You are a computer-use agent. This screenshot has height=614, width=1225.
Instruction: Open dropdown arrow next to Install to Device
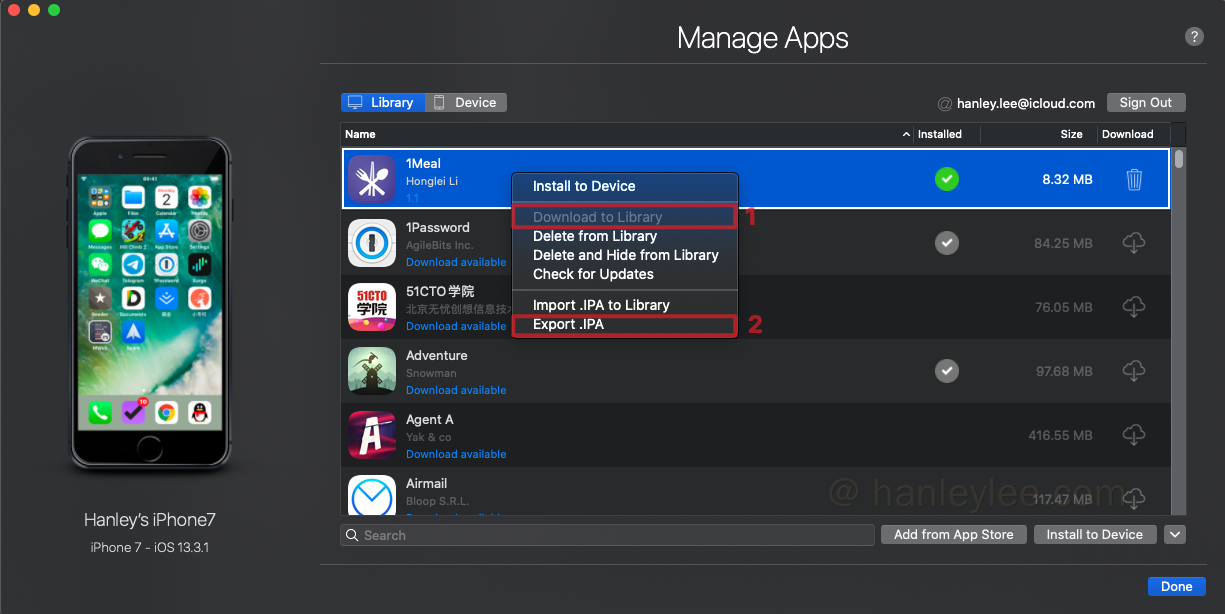1175,535
